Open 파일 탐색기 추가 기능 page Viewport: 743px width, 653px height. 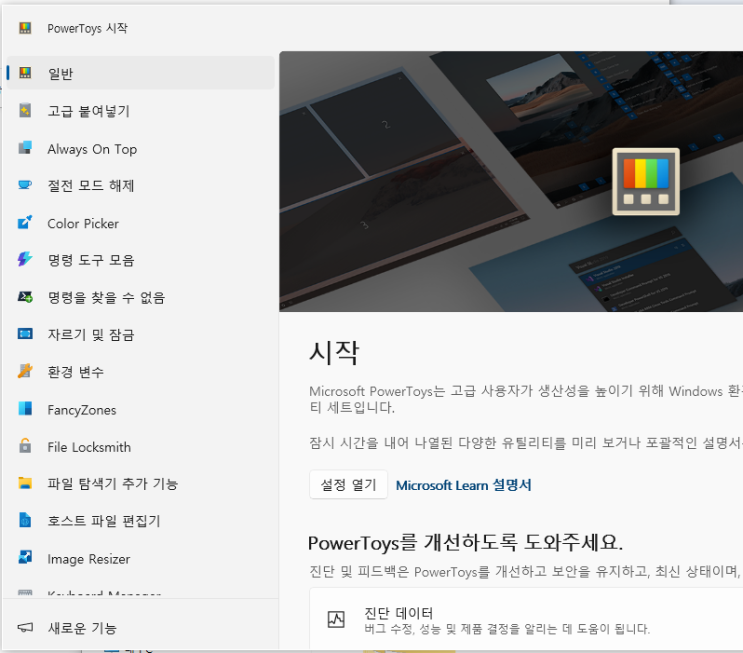pyautogui.click(x=141, y=483)
